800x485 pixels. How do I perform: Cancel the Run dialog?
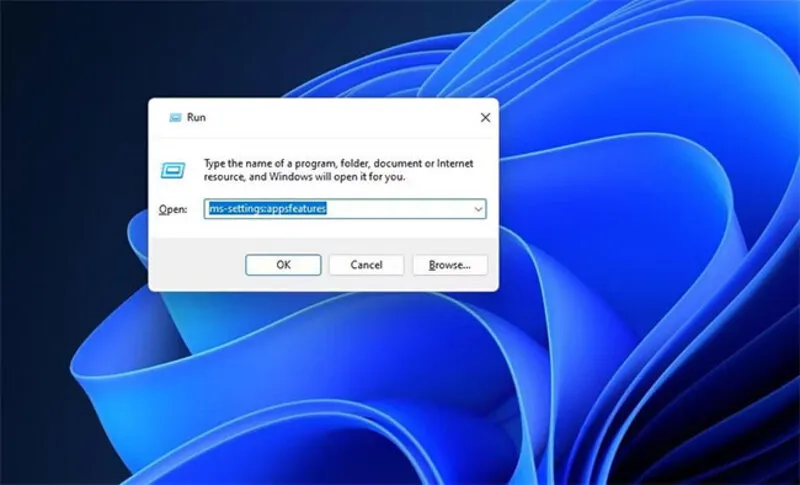pos(366,265)
